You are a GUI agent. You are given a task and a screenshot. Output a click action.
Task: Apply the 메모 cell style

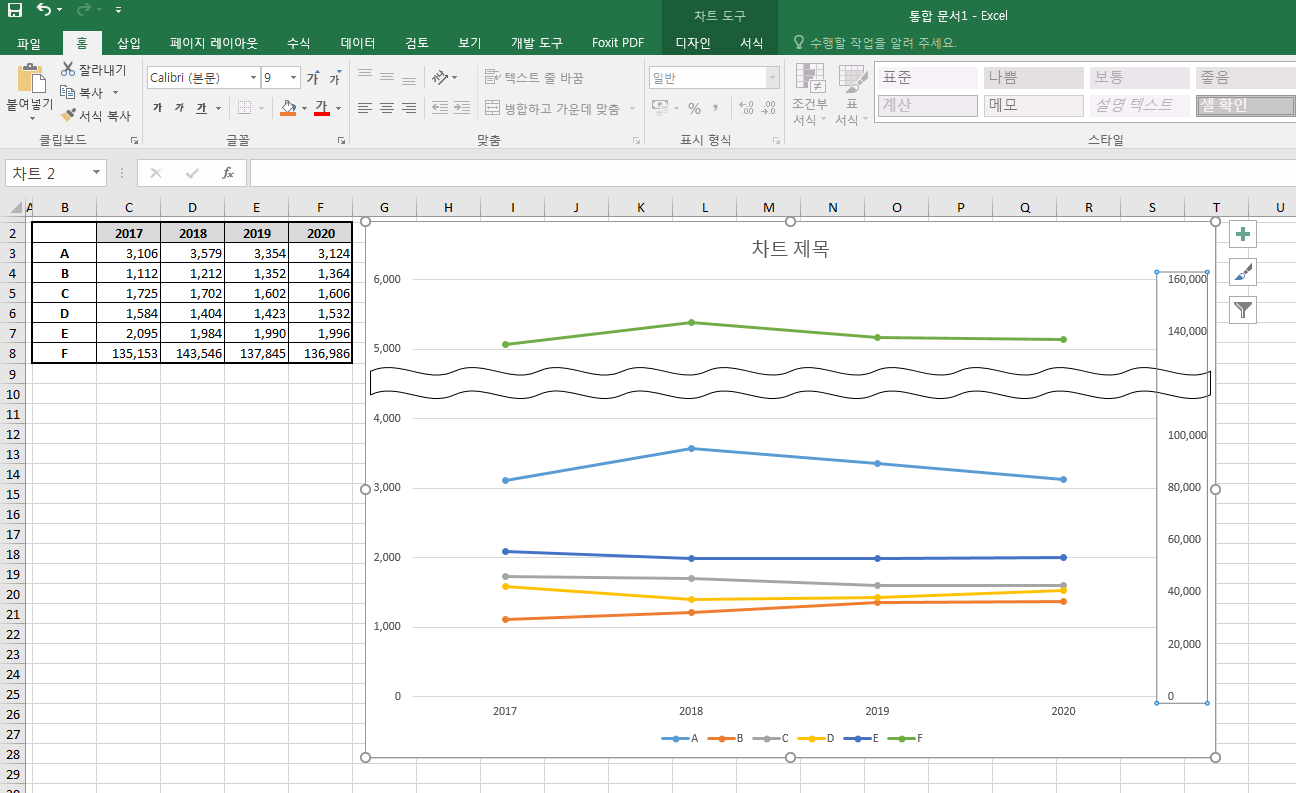pos(1034,105)
